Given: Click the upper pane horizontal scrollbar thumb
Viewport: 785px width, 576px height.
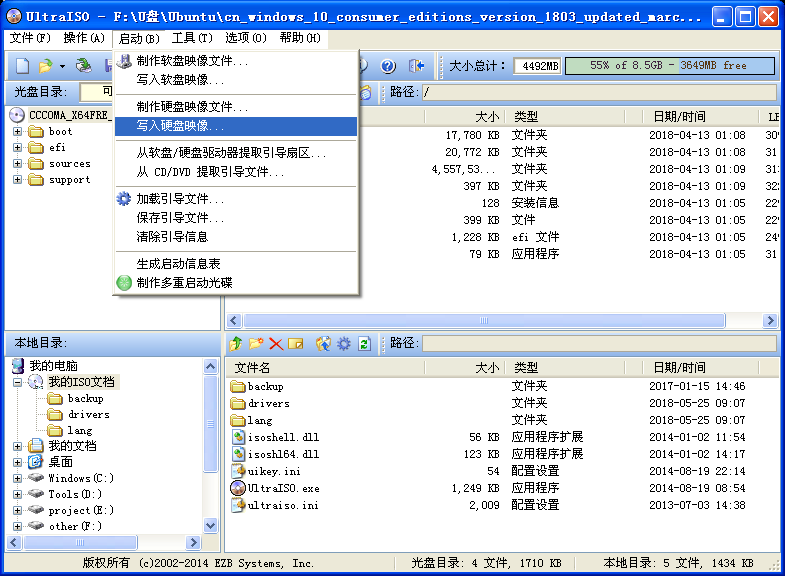Looking at the screenshot, I should click(484, 320).
